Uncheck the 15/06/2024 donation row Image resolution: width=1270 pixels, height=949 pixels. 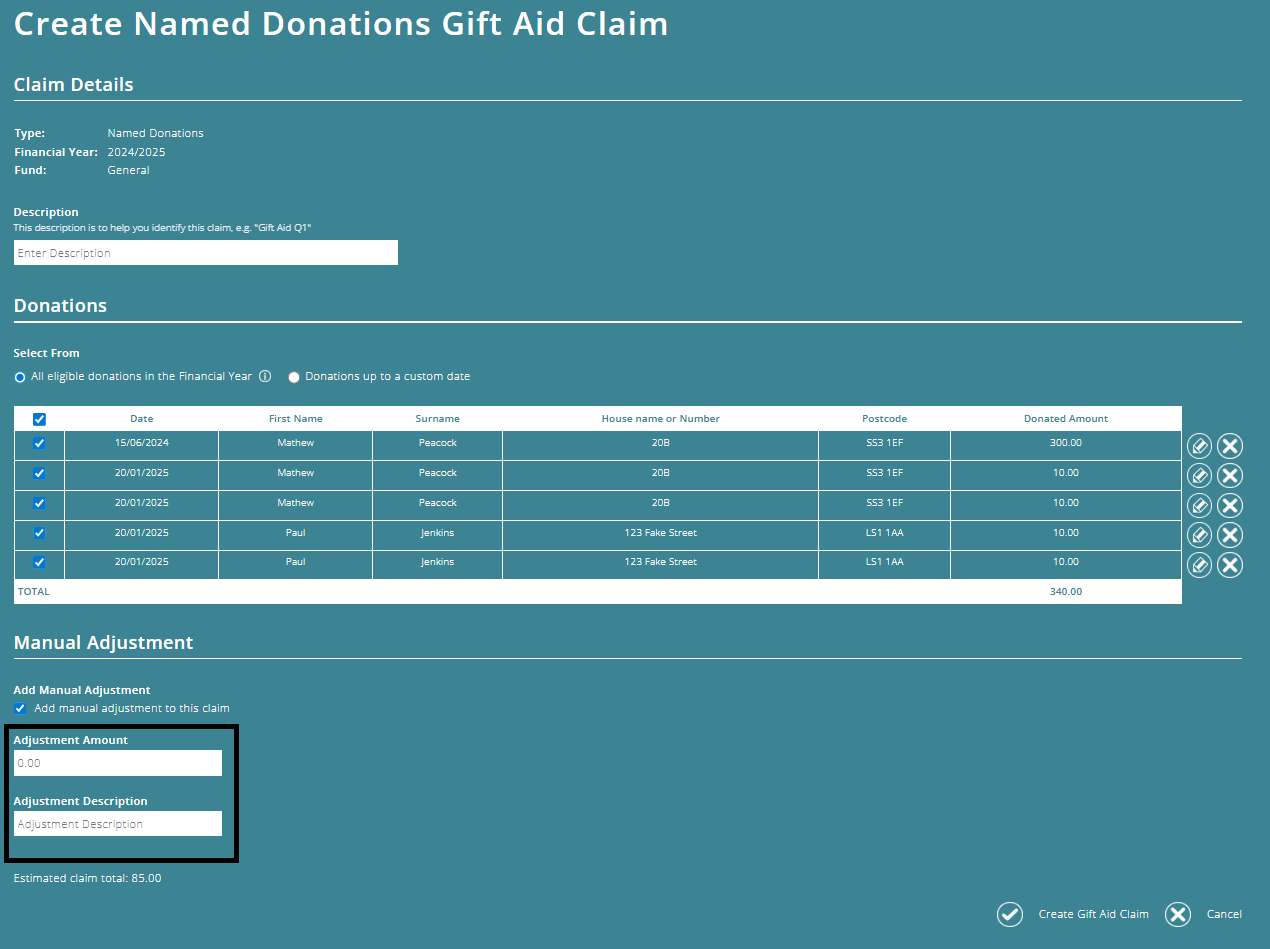click(39, 445)
